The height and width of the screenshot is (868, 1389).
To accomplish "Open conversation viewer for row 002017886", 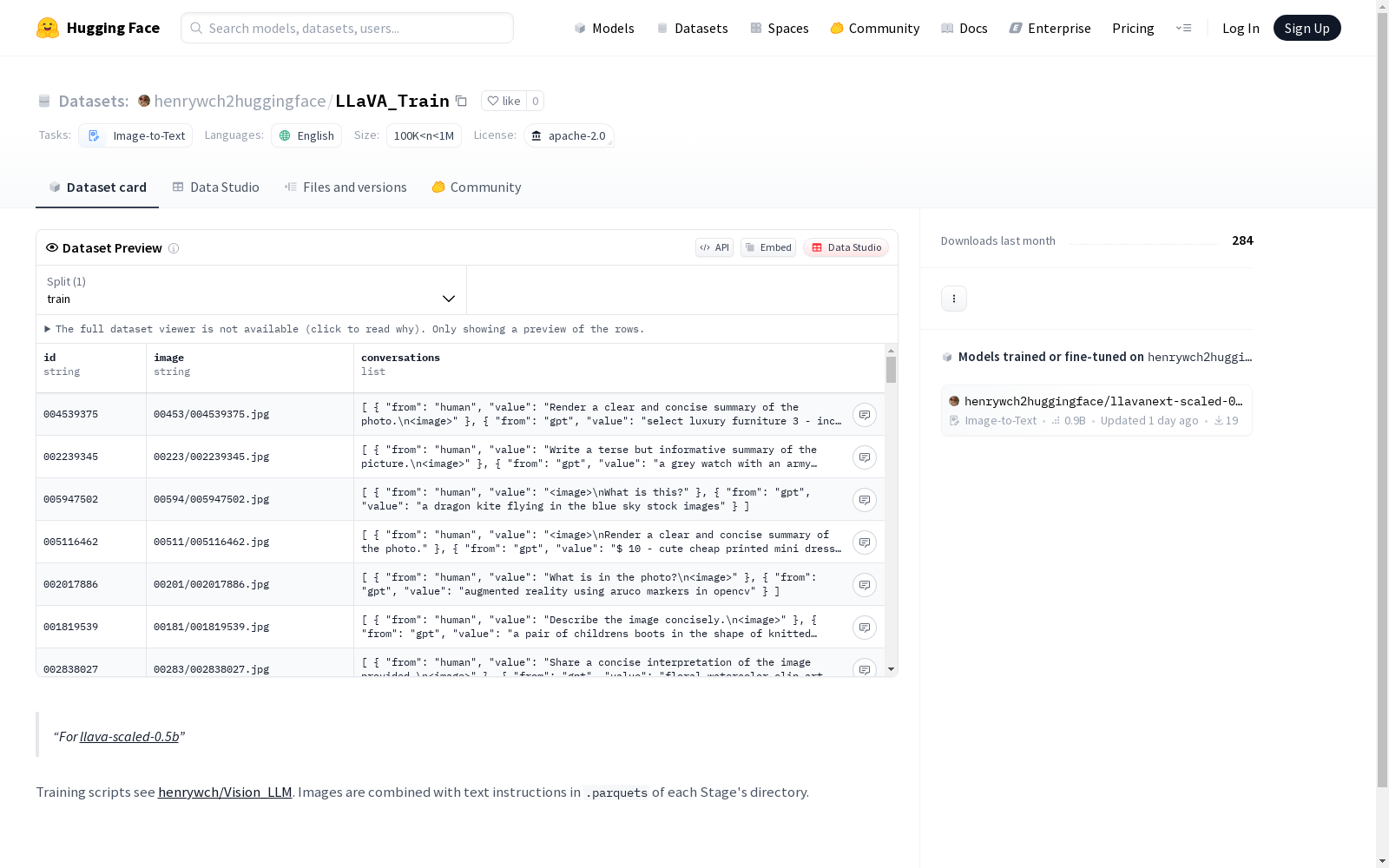I will [865, 585].
